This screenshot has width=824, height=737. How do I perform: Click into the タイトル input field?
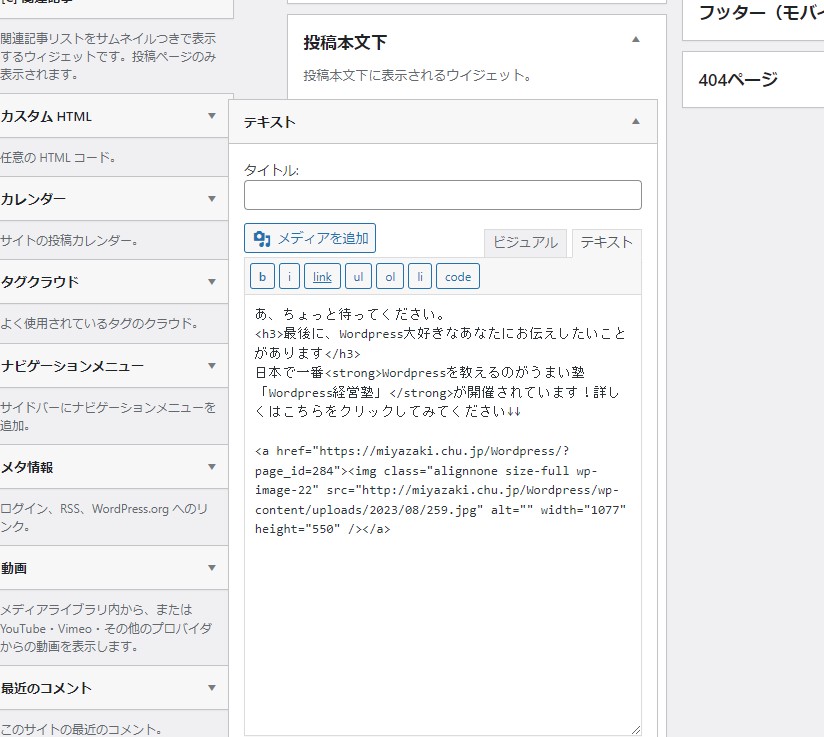tap(442, 195)
